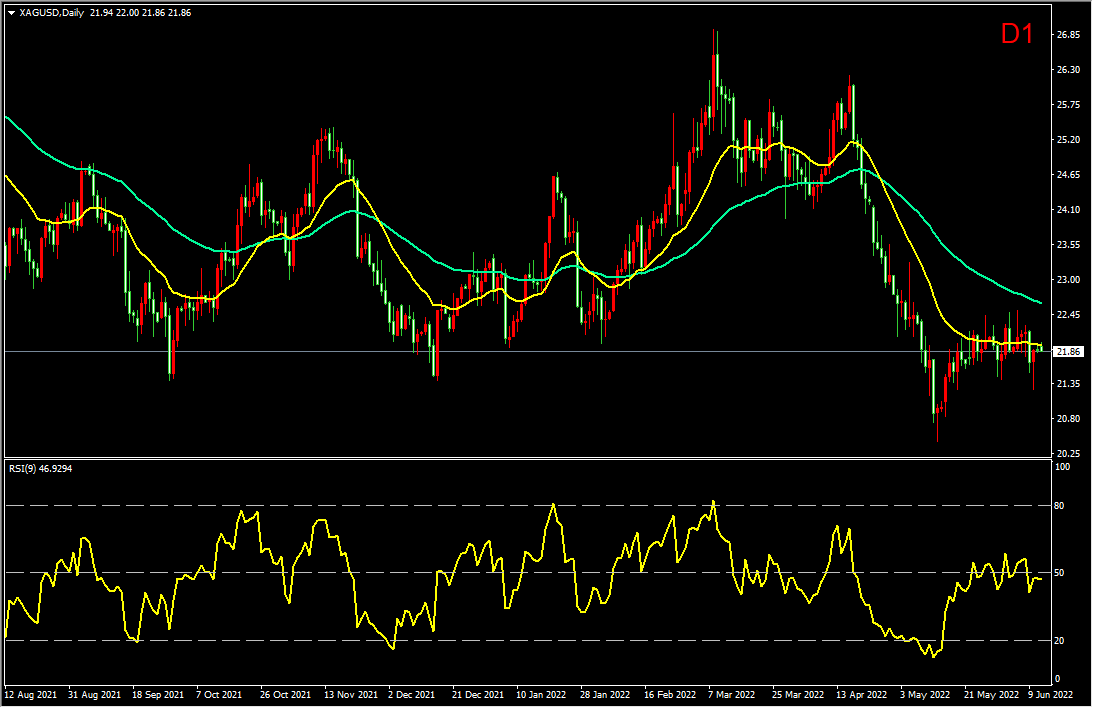The image size is (1093, 708).
Task: Click the 9 Jun 2022 date label
Action: pyautogui.click(x=1050, y=695)
